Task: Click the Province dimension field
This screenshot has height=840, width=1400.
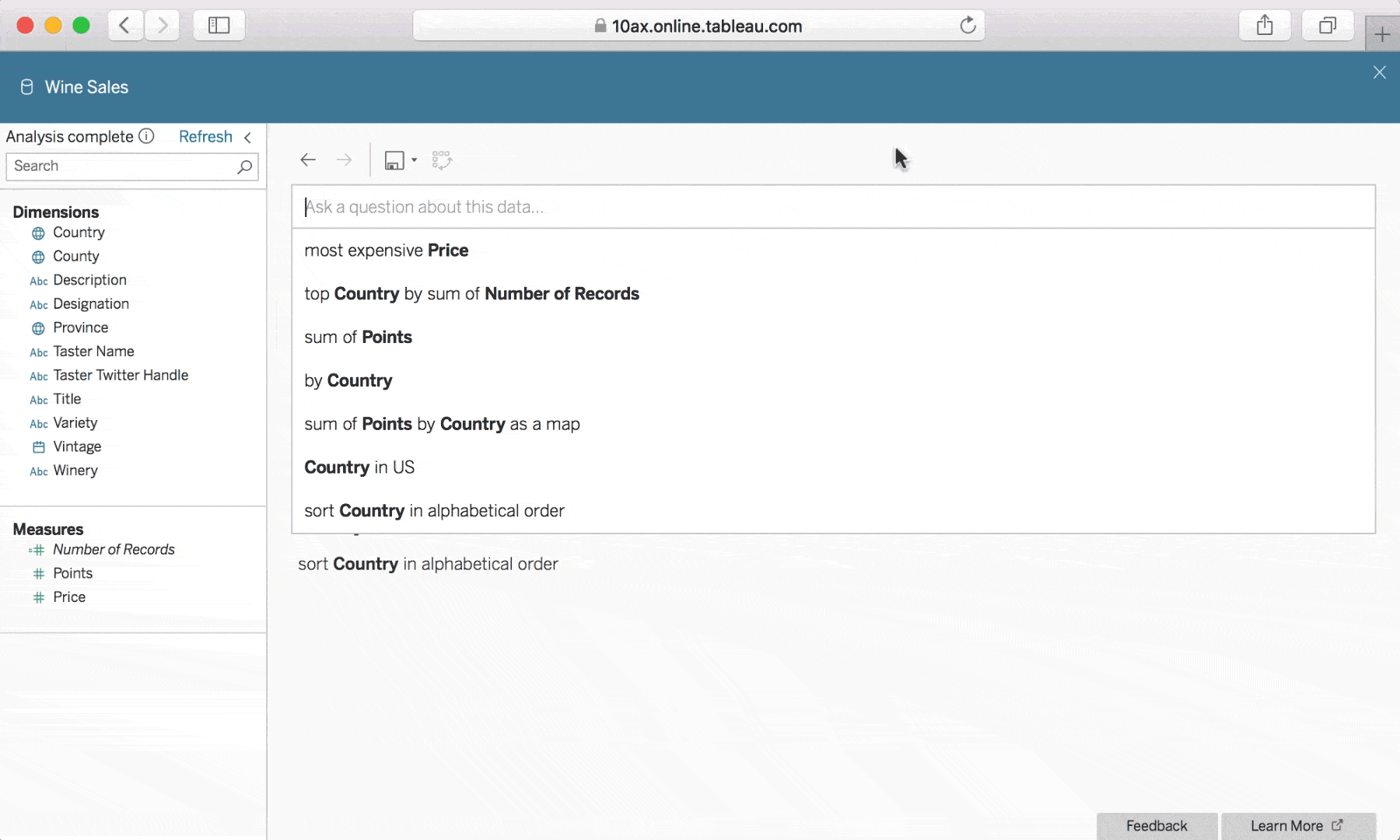Action: click(81, 327)
